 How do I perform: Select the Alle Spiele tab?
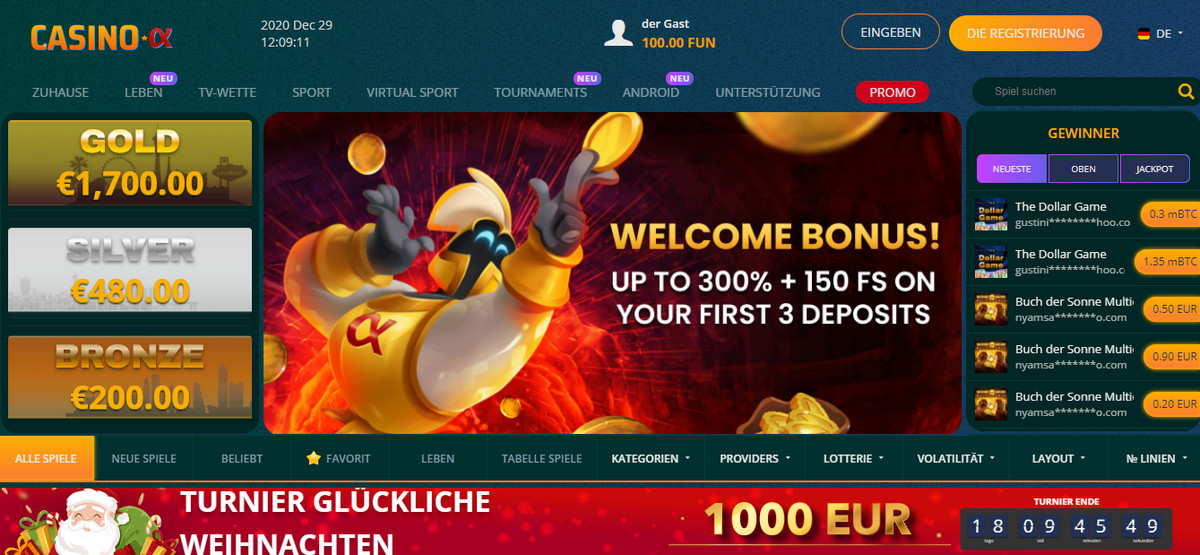(x=47, y=458)
